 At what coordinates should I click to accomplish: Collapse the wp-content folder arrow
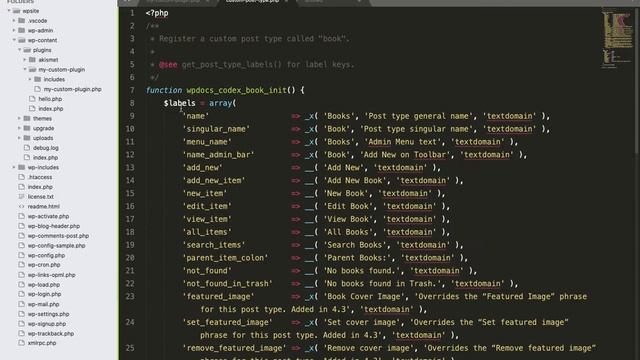click(14, 40)
